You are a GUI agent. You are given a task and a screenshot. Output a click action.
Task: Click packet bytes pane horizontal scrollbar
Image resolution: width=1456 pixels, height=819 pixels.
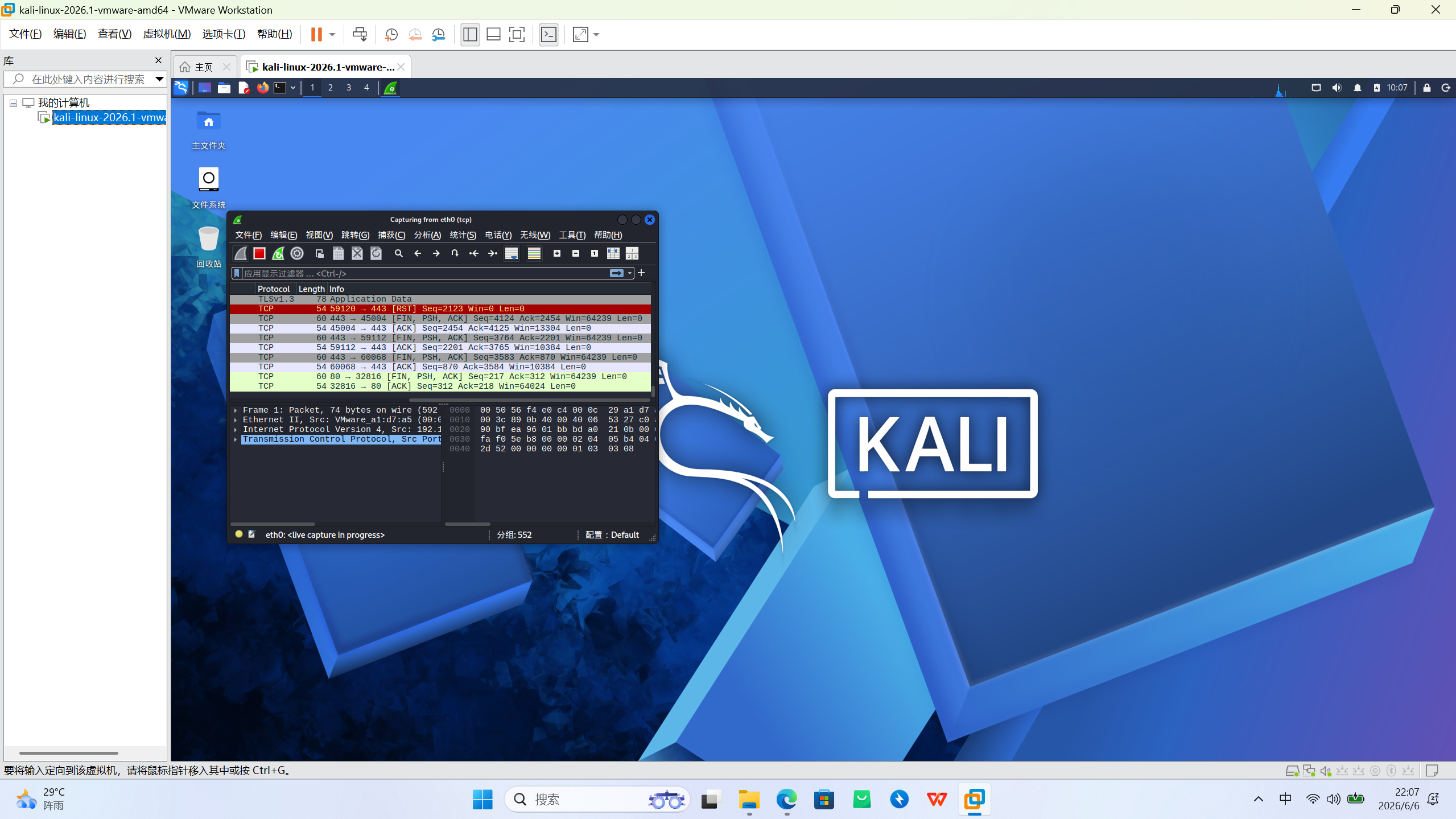468,524
